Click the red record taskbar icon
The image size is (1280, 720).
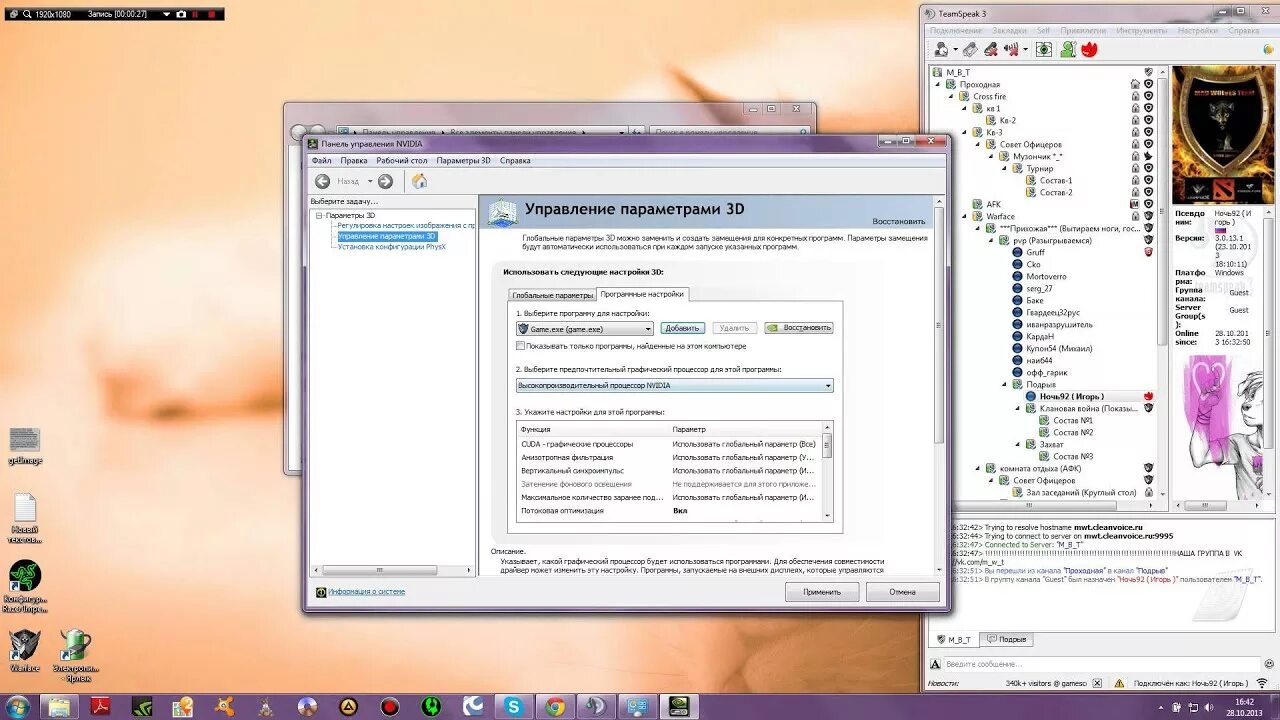pos(389,706)
